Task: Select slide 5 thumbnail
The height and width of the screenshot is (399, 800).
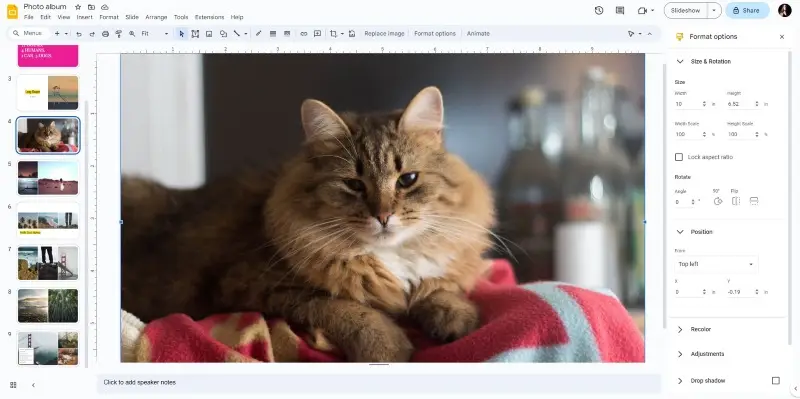Action: click(x=48, y=178)
